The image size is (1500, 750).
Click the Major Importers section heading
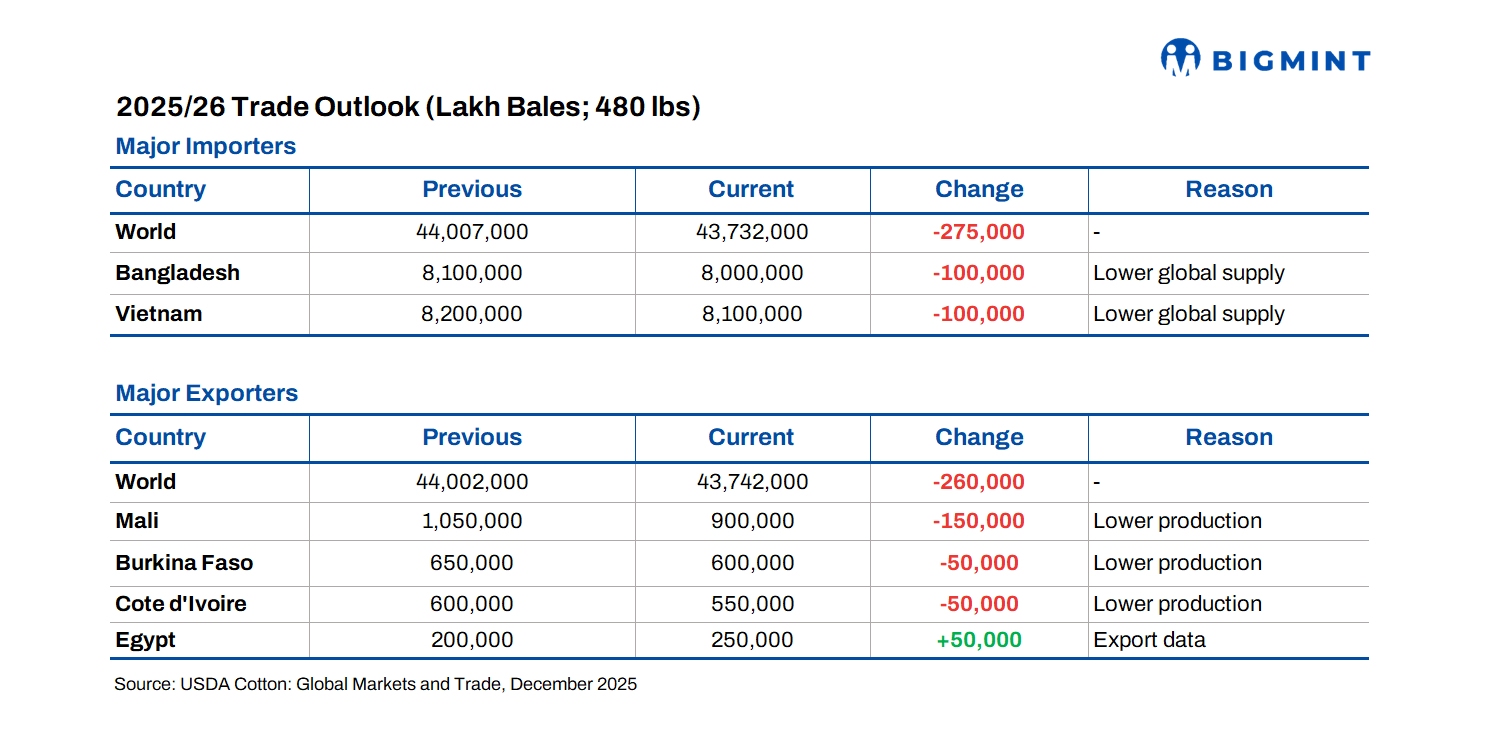tap(206, 146)
